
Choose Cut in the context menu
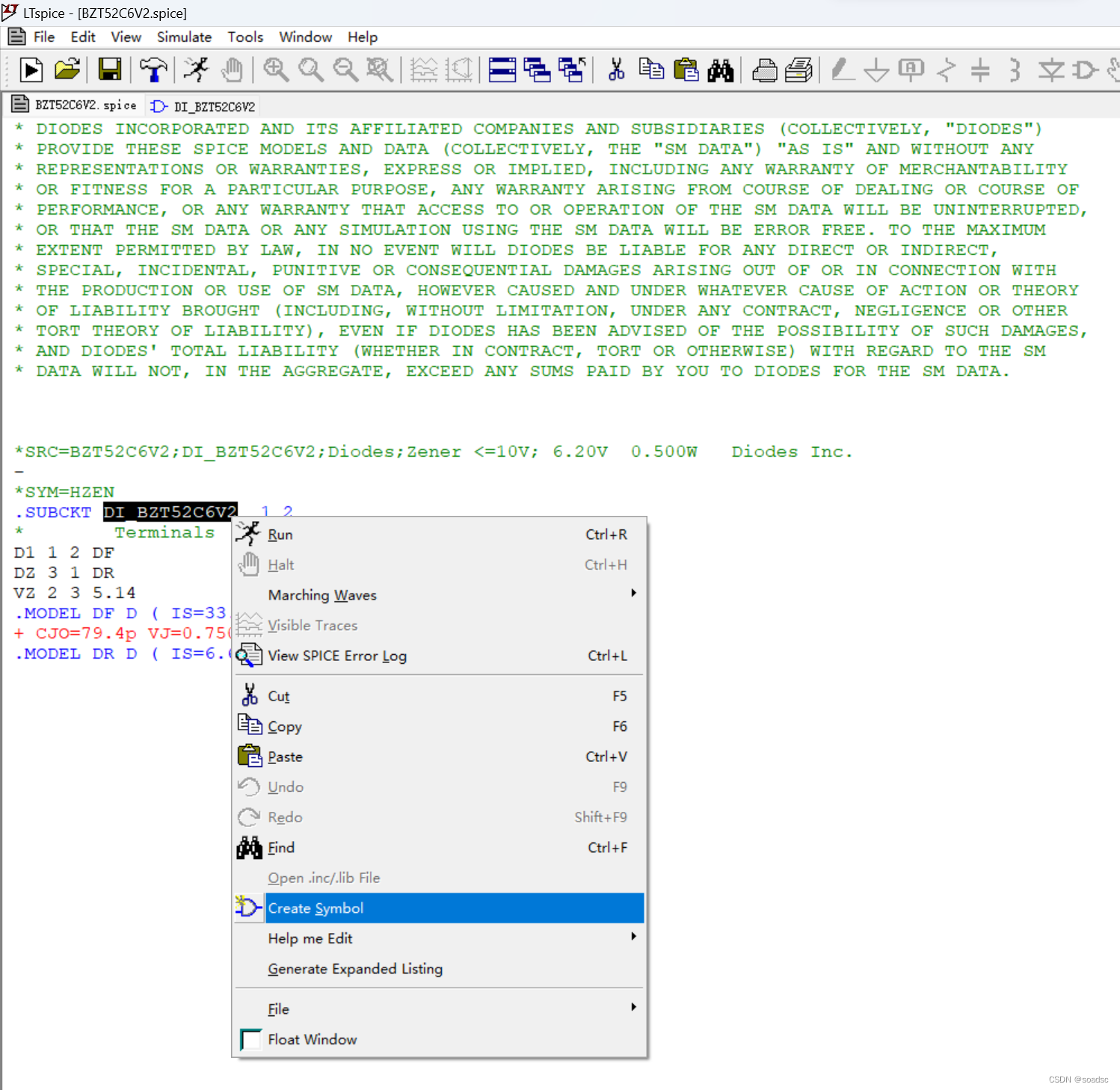(x=439, y=696)
